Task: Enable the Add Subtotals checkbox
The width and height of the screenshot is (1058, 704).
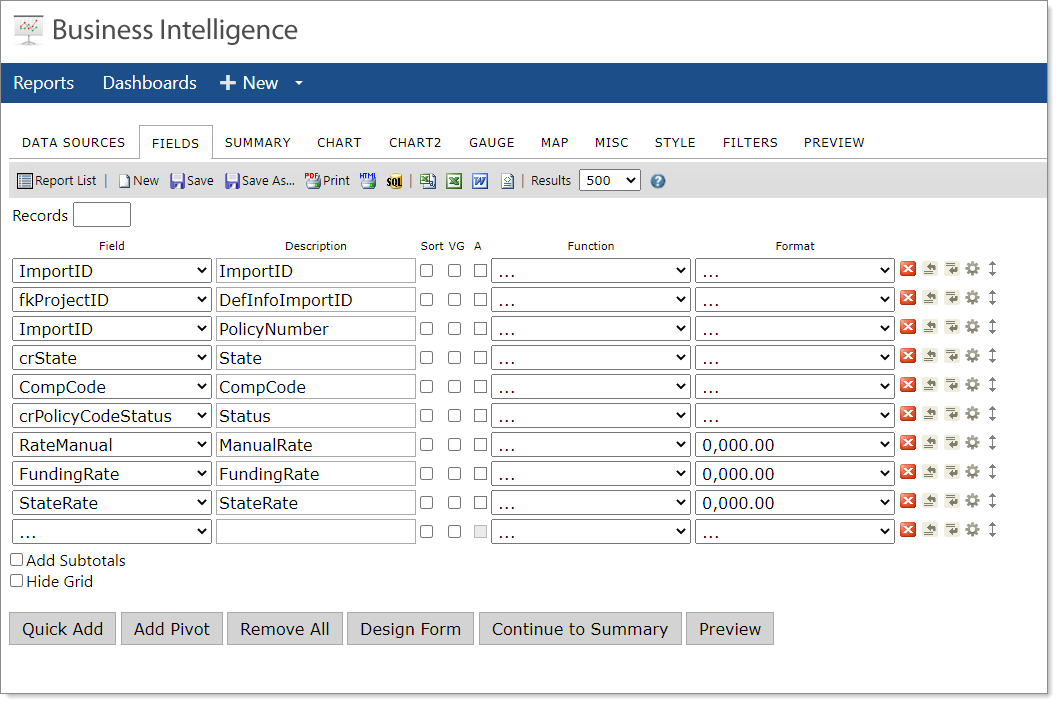Action: click(x=17, y=560)
